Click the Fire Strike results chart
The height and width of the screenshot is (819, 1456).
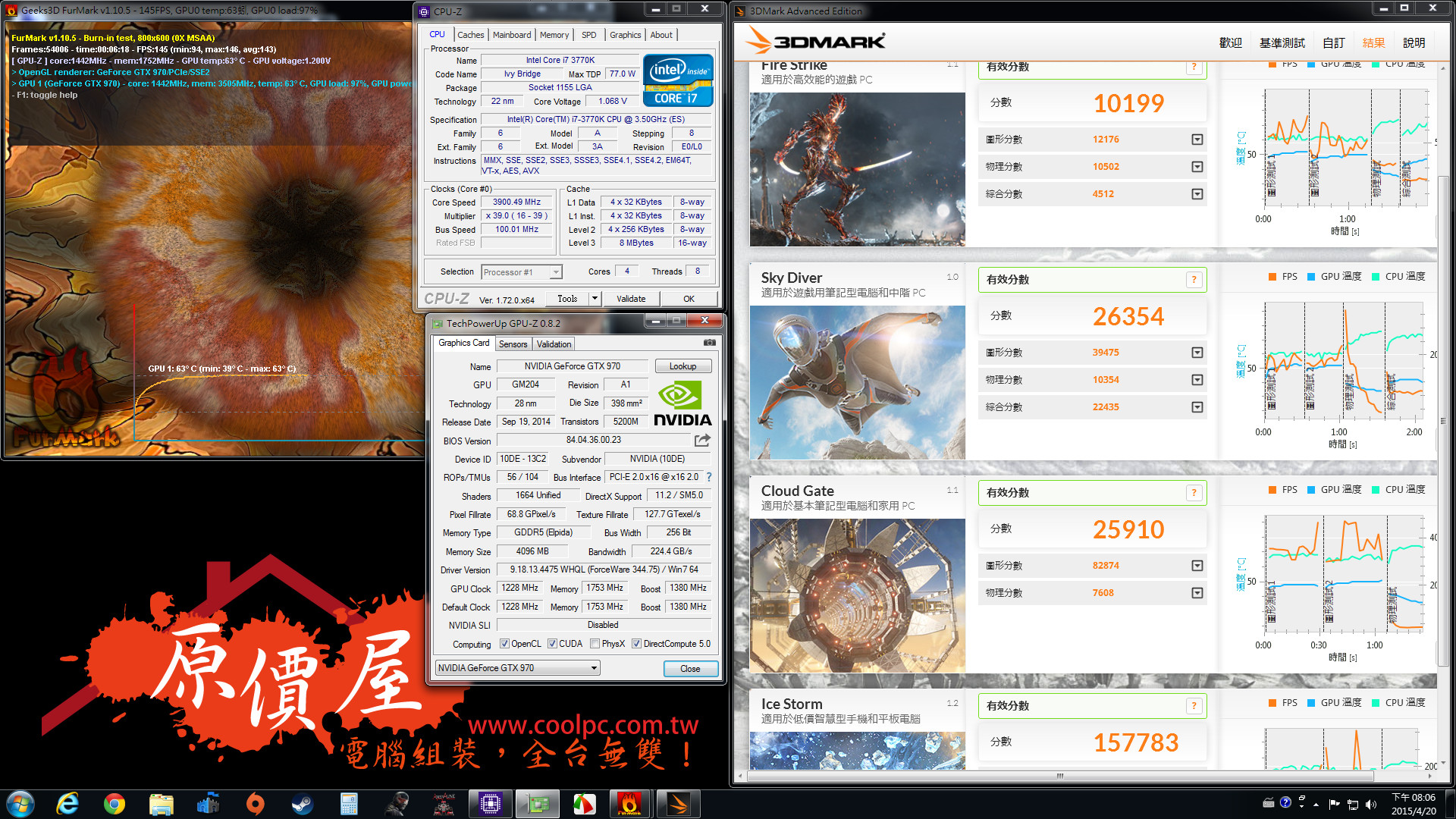pos(1346,149)
